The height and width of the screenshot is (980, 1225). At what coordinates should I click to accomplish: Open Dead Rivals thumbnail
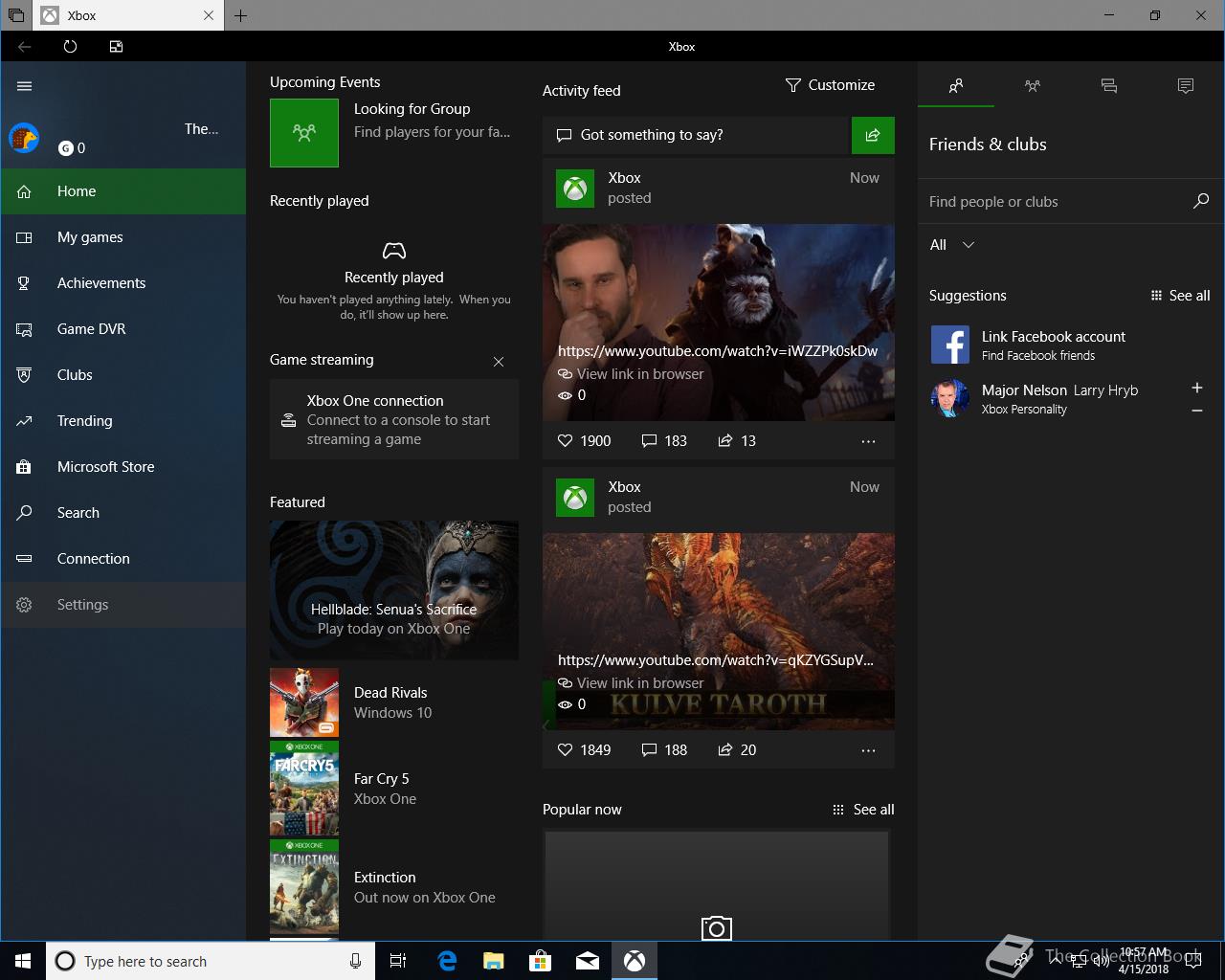(x=304, y=702)
